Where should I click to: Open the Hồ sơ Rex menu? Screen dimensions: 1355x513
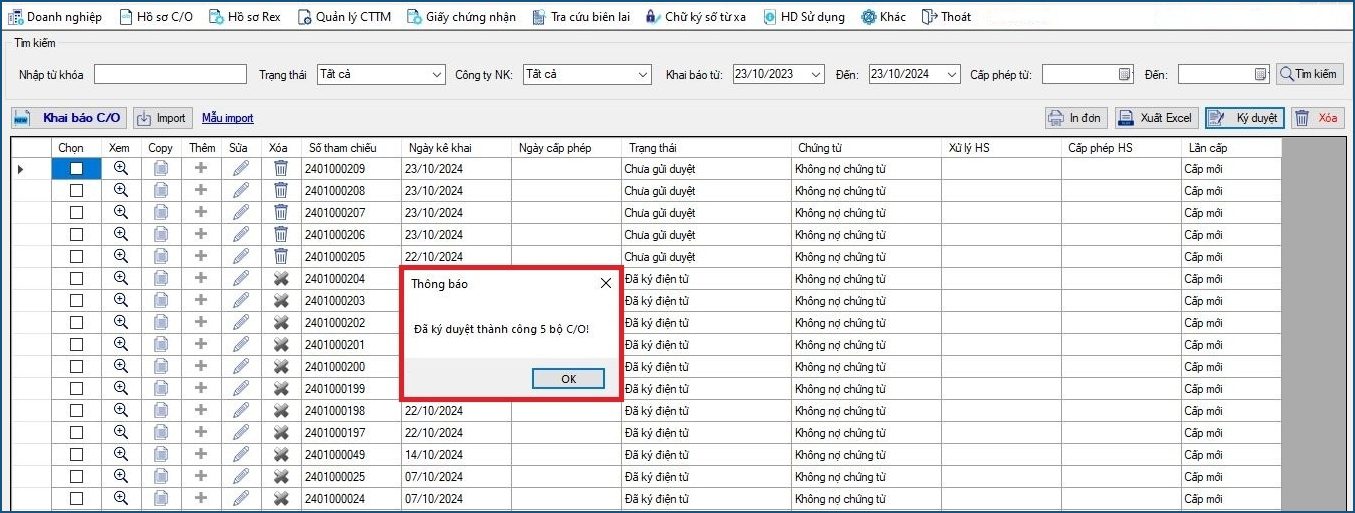246,17
